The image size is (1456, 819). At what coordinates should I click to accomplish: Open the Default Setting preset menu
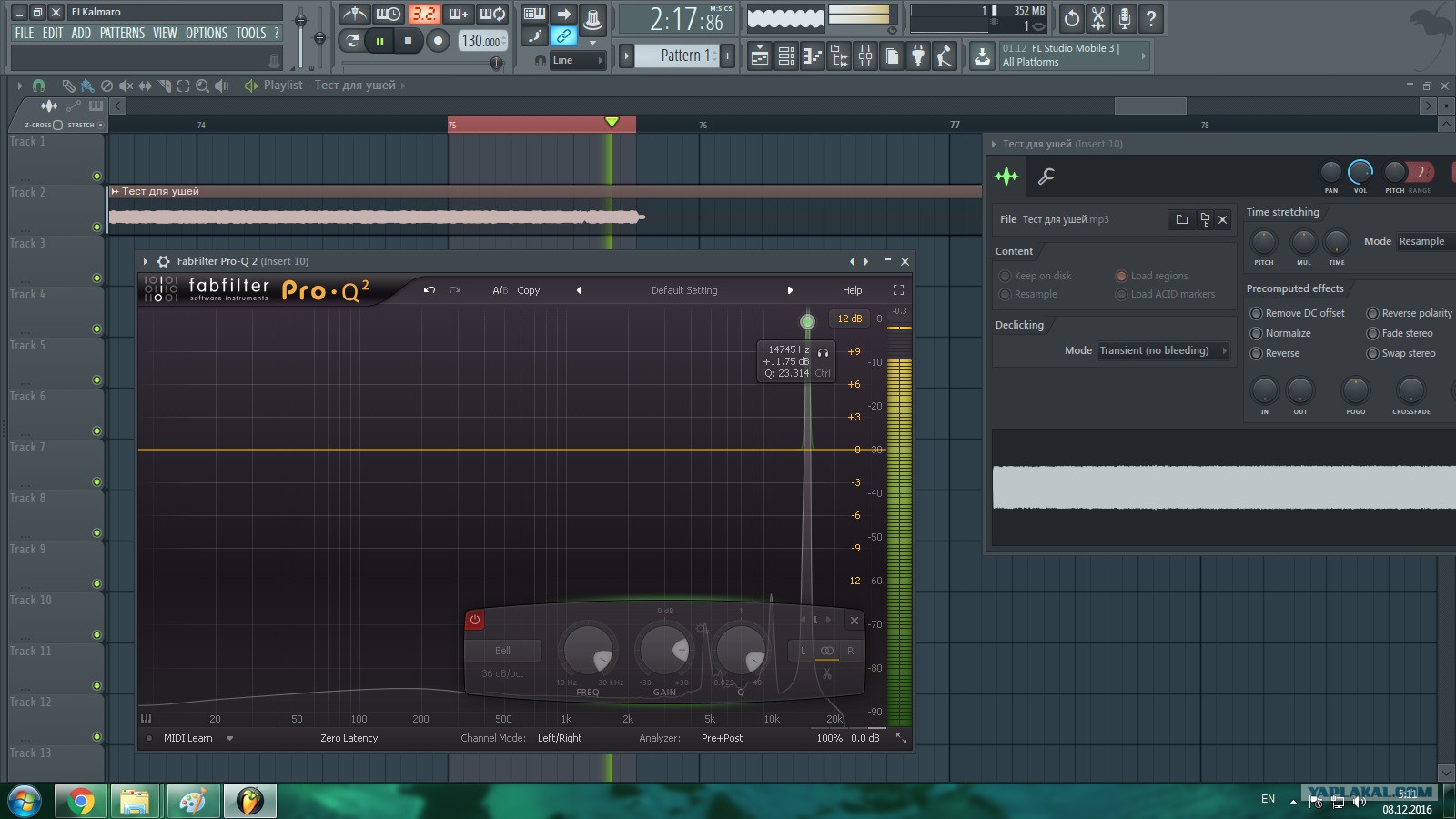coord(684,290)
